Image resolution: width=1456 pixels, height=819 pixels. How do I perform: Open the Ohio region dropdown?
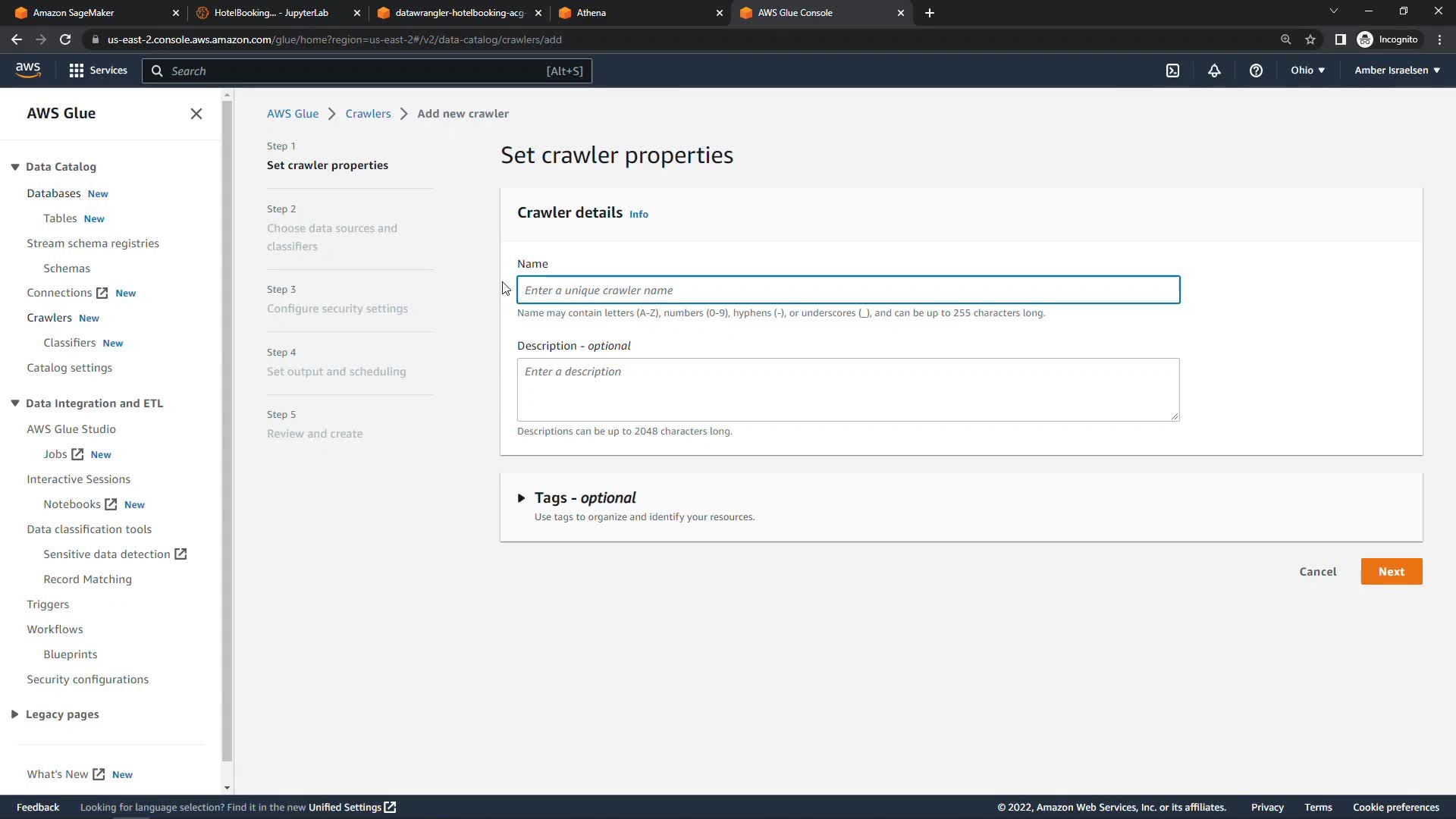[x=1307, y=71]
